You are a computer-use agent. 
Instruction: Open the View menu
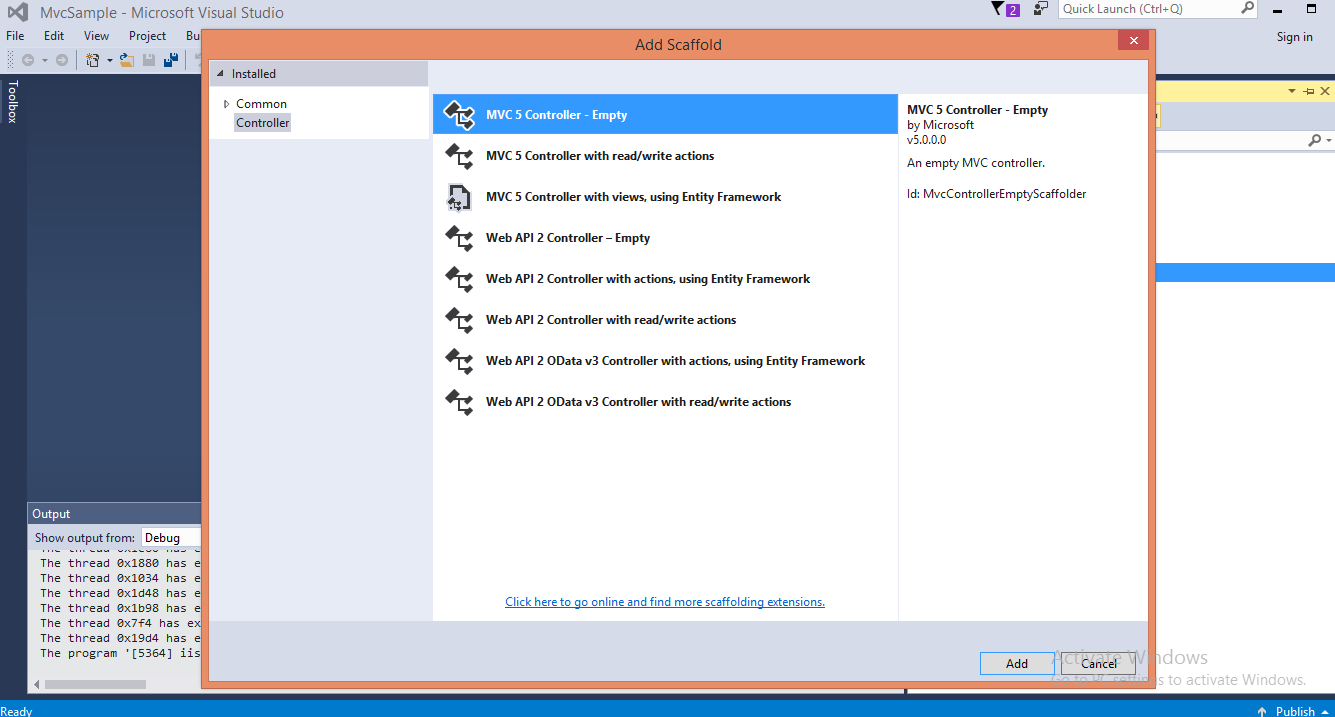pos(97,36)
